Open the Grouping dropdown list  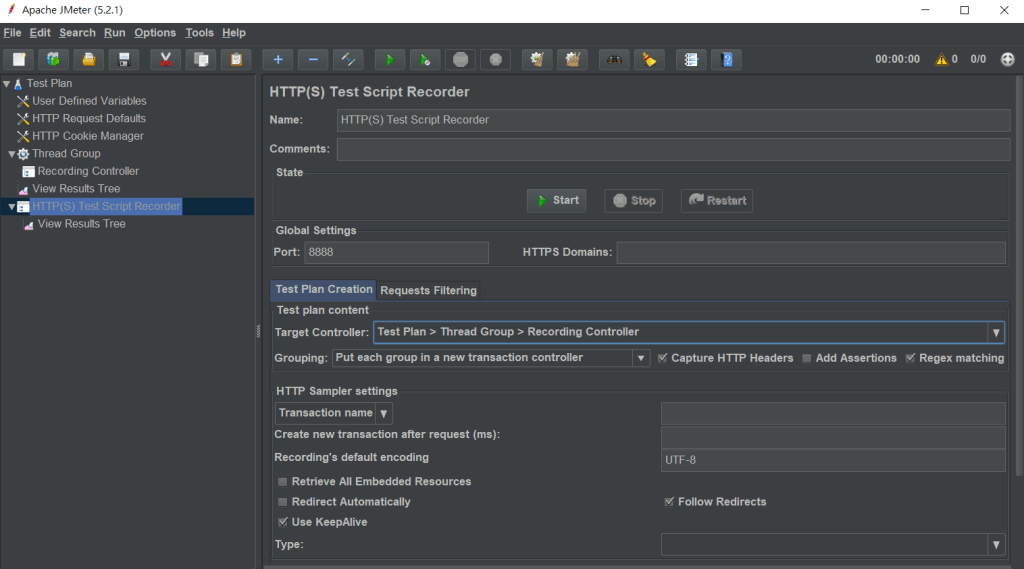[640, 358]
